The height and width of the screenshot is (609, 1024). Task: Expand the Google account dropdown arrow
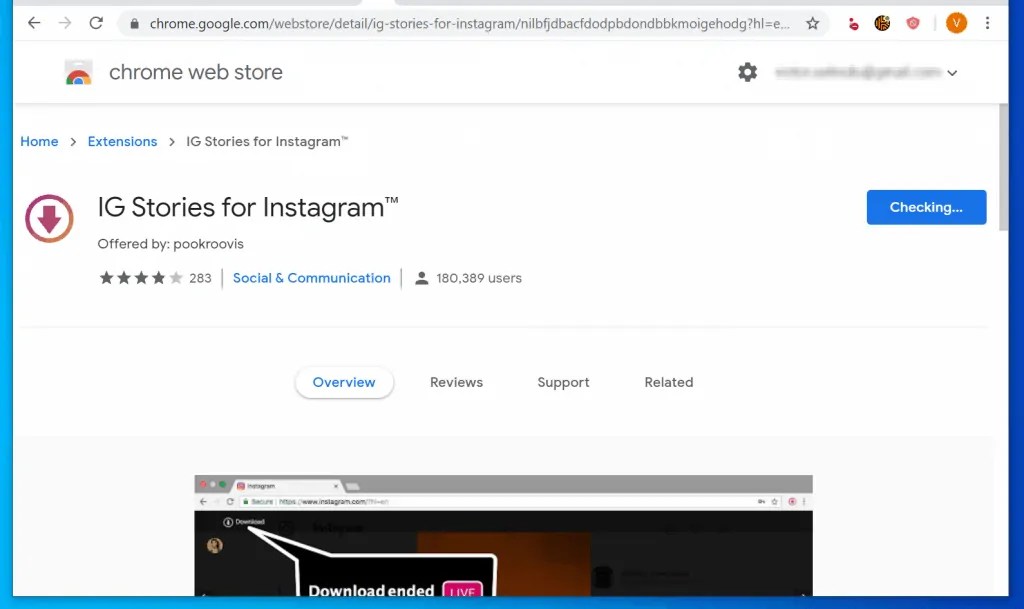point(952,72)
